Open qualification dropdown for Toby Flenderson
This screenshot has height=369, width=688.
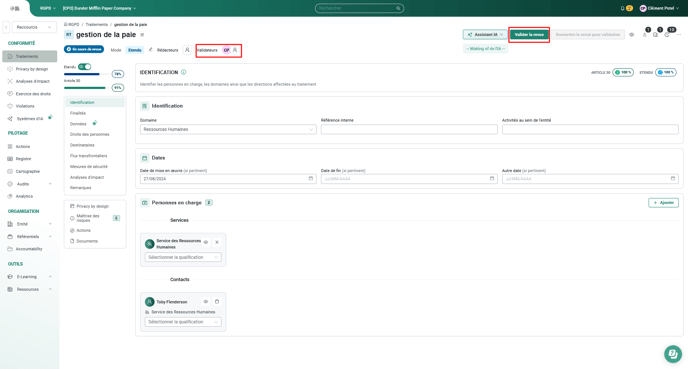pos(183,322)
